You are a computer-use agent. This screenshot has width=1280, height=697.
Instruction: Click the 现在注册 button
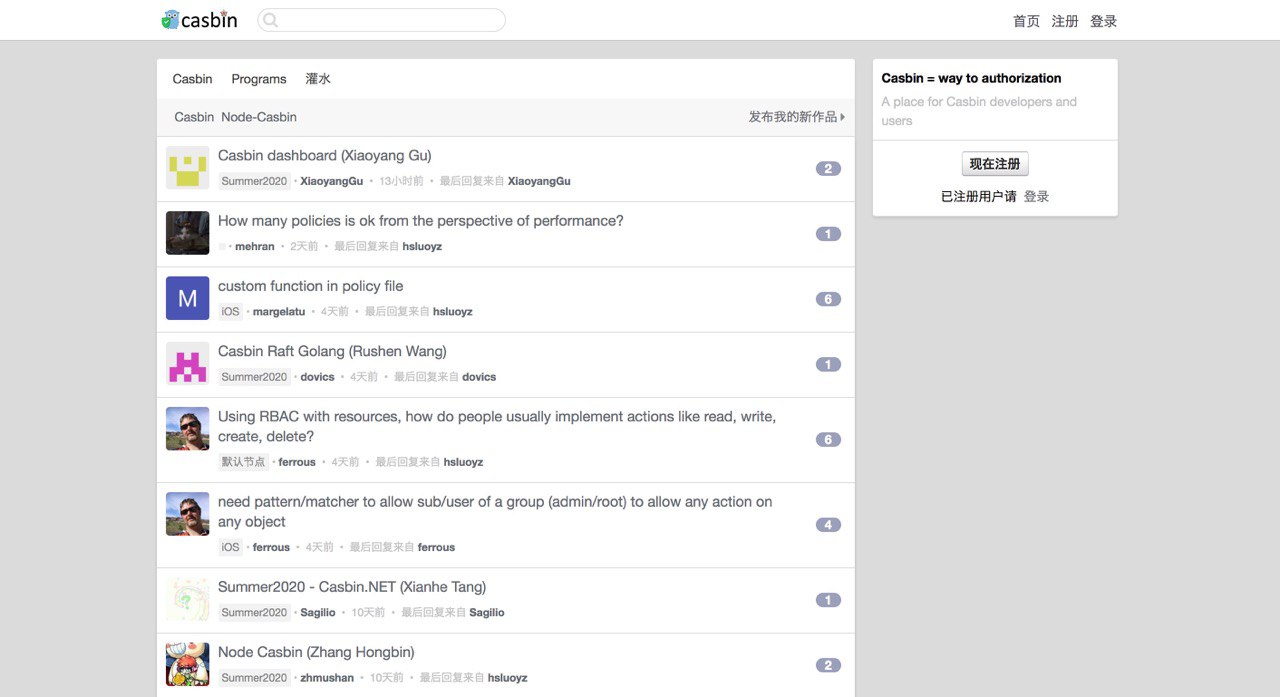coord(995,164)
